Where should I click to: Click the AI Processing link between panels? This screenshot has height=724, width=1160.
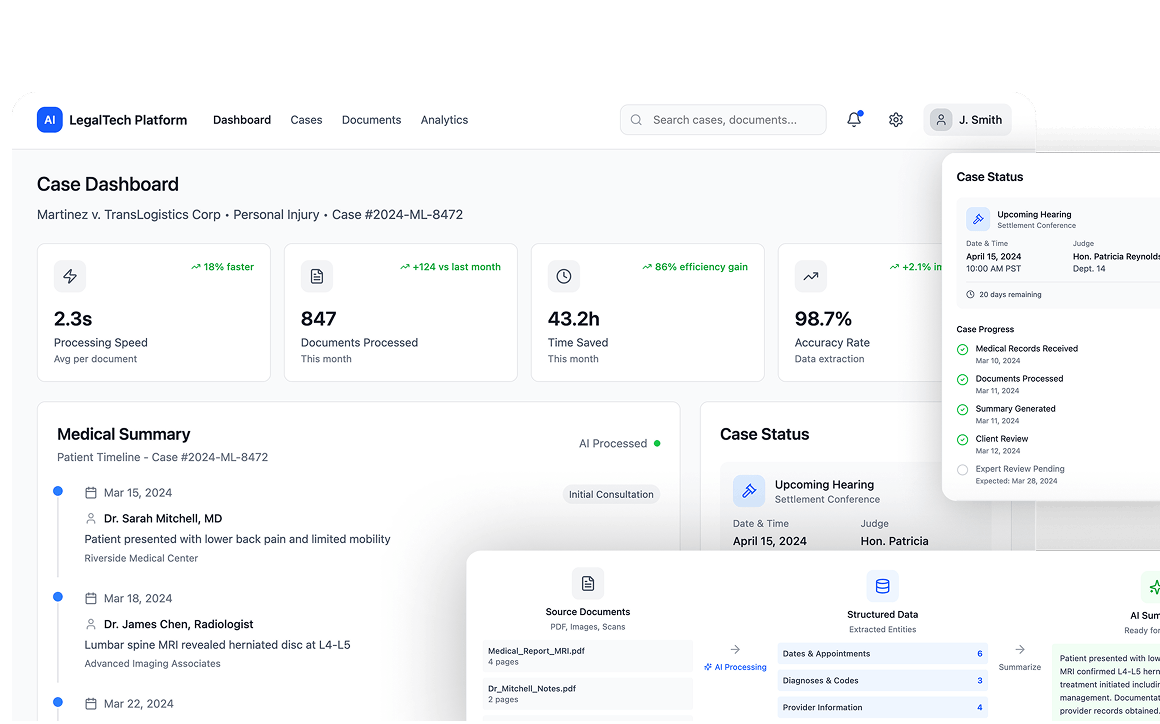(735, 666)
